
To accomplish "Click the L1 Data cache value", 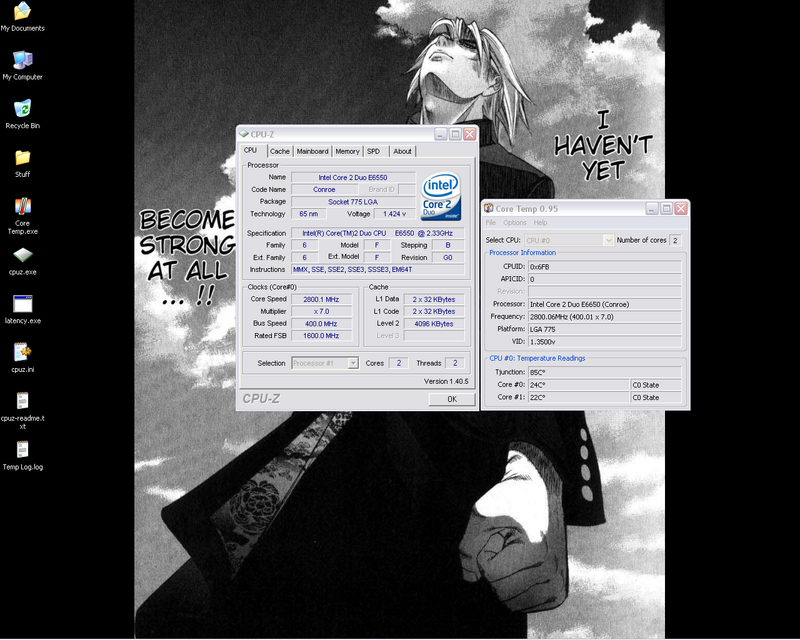I will click(x=434, y=300).
